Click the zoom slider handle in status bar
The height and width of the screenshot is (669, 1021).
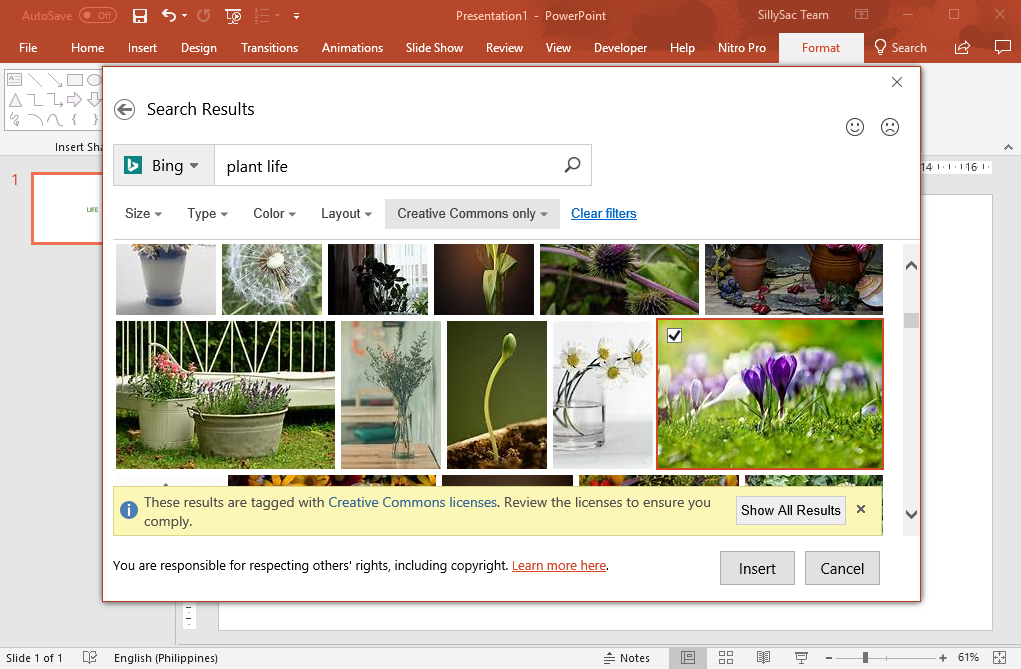pos(865,658)
